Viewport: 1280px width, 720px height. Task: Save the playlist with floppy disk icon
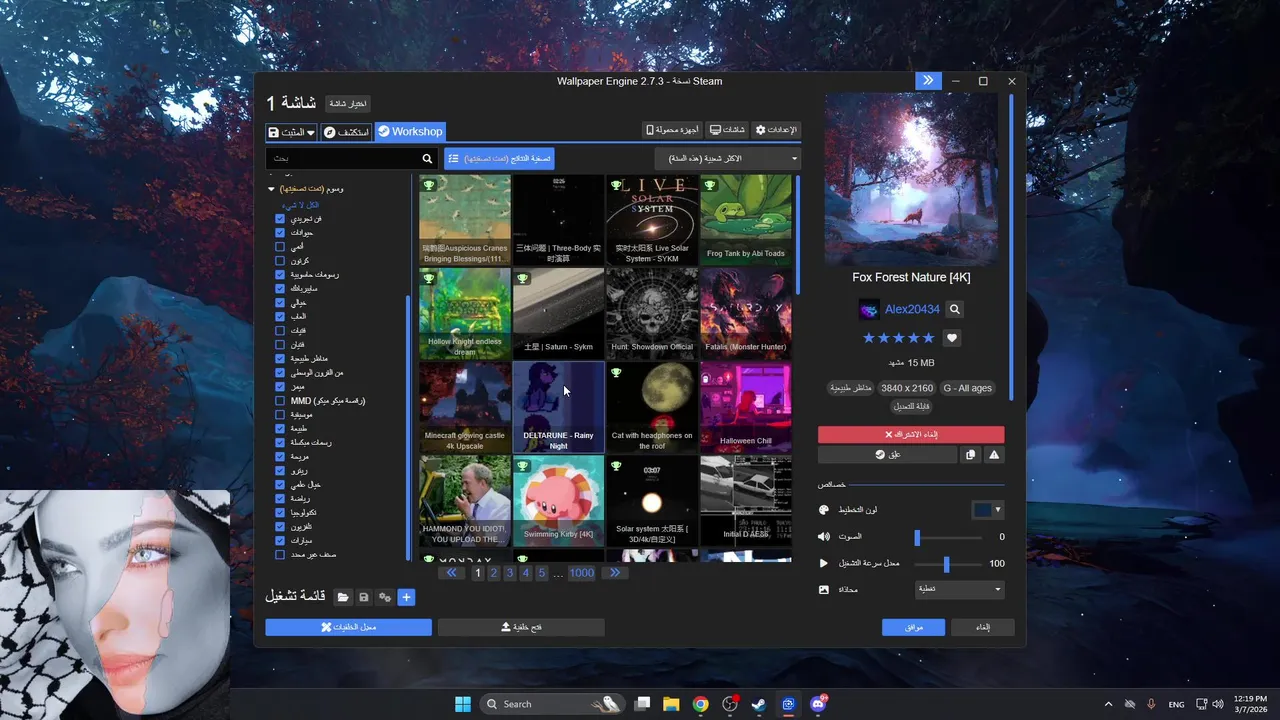[364, 597]
